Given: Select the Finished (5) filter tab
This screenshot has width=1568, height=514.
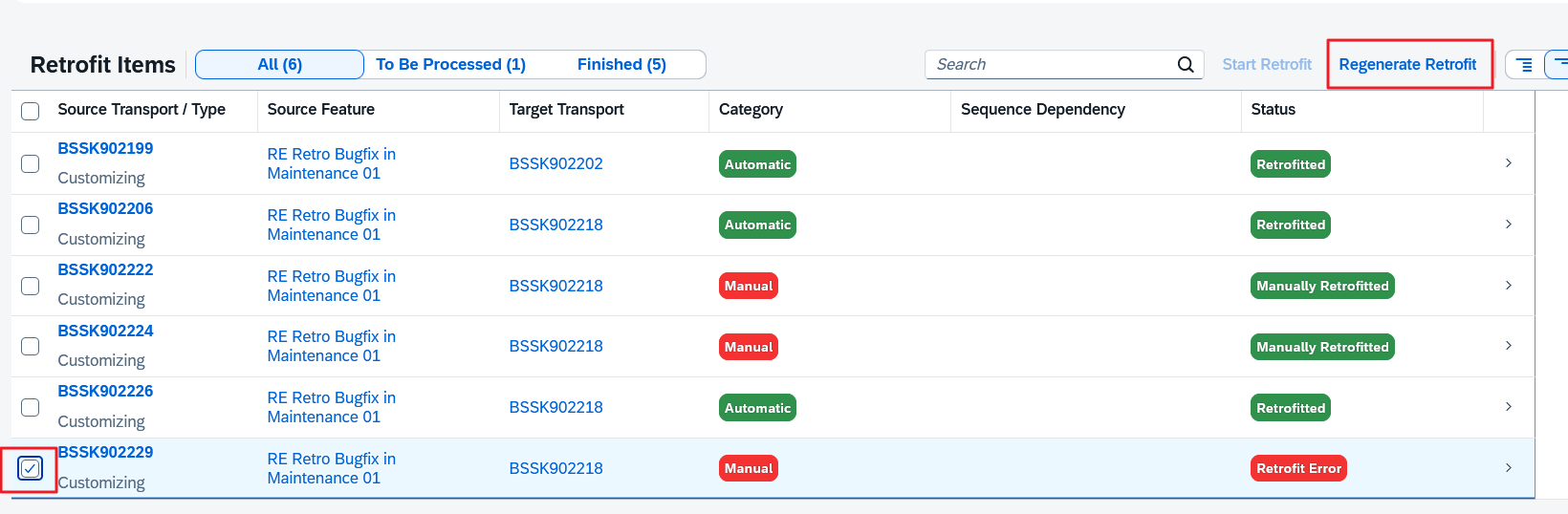Looking at the screenshot, I should 621,64.
